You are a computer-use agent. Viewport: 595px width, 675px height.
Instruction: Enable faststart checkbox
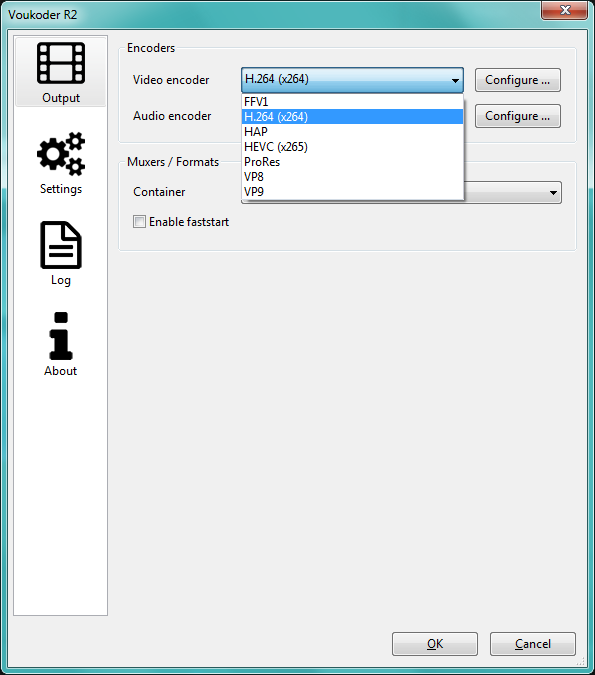pos(139,222)
